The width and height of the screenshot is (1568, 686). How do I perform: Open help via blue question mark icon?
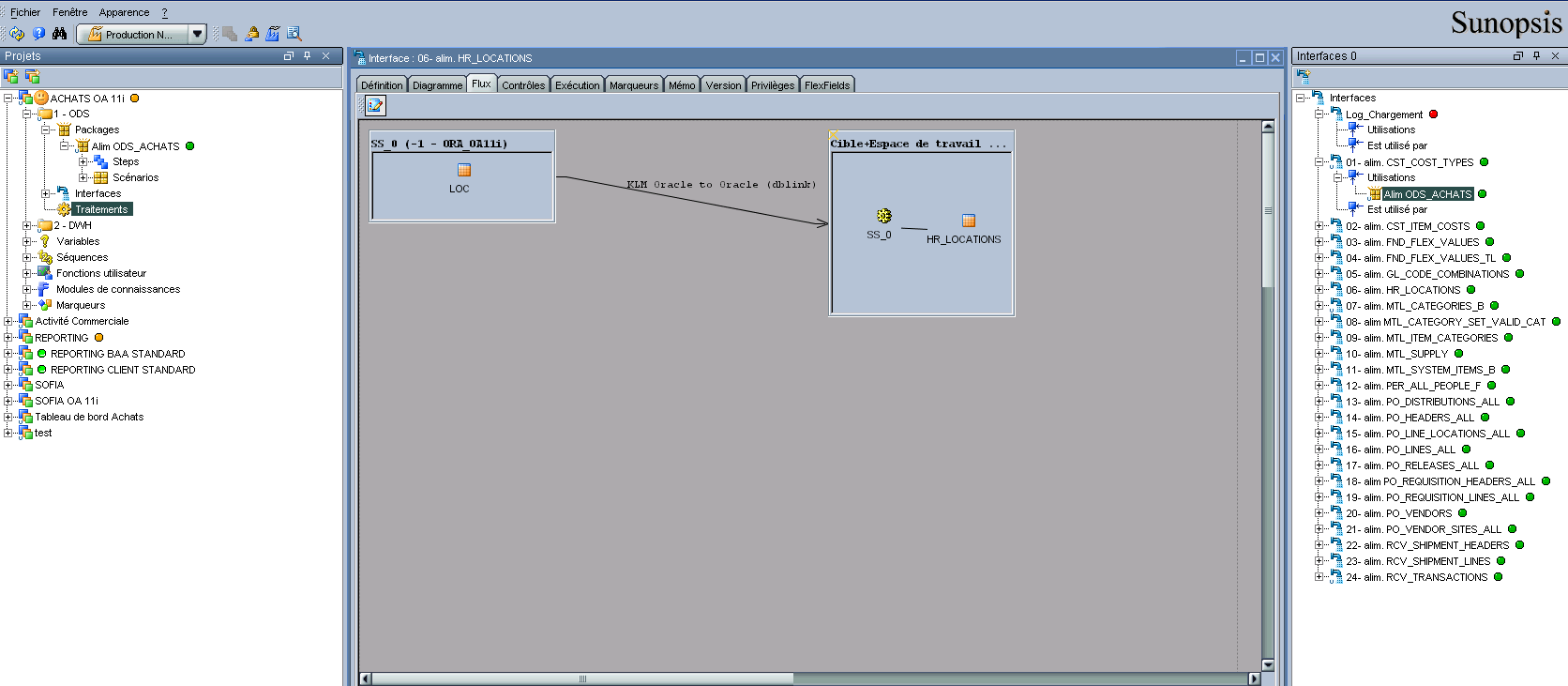38,34
